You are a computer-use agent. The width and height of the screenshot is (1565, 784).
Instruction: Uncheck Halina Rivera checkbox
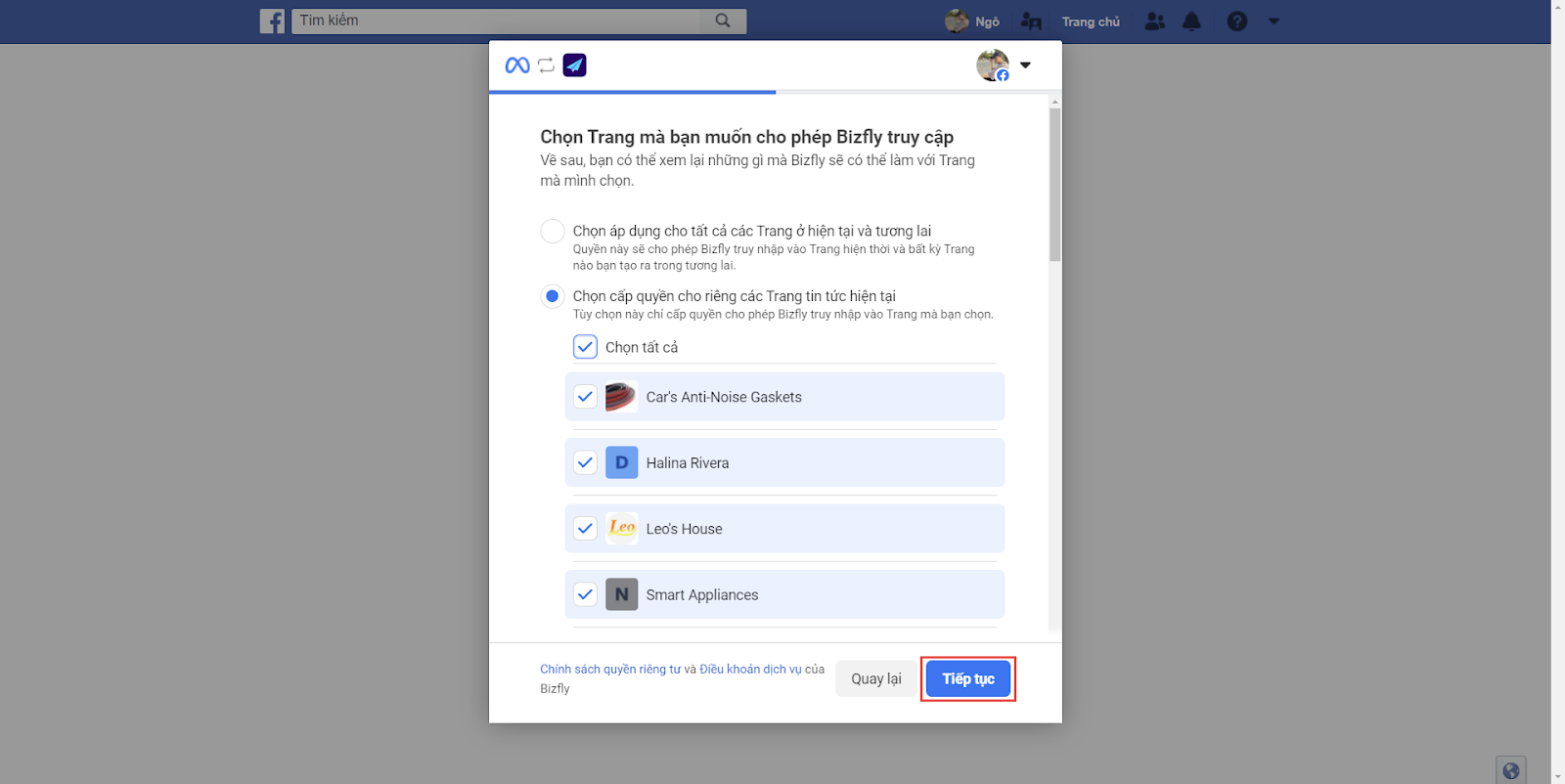tap(585, 462)
